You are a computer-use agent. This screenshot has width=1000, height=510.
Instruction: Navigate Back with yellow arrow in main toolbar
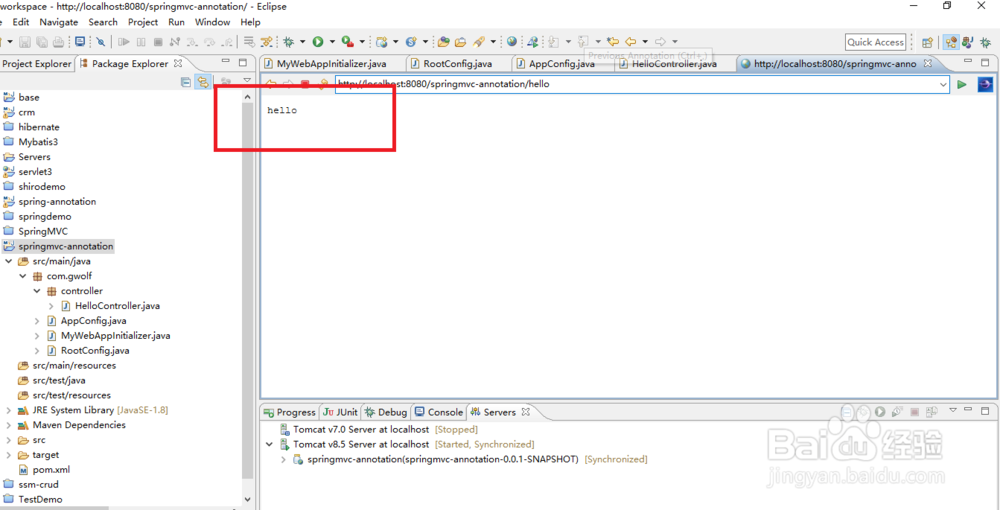tap(631, 42)
